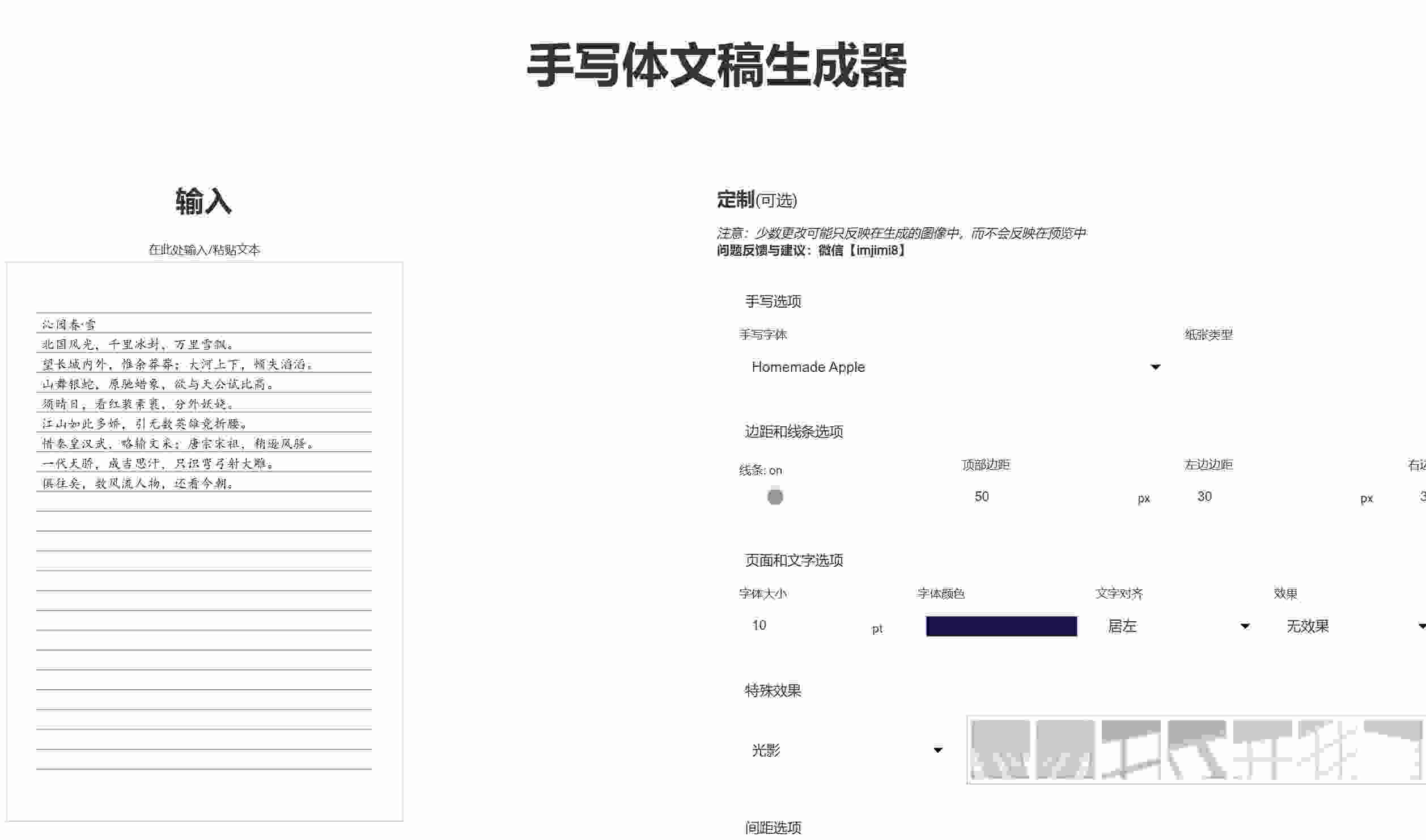Image resolution: width=1426 pixels, height=840 pixels.
Task: Select the first light-shadow effect thumbnail
Action: point(1000,749)
